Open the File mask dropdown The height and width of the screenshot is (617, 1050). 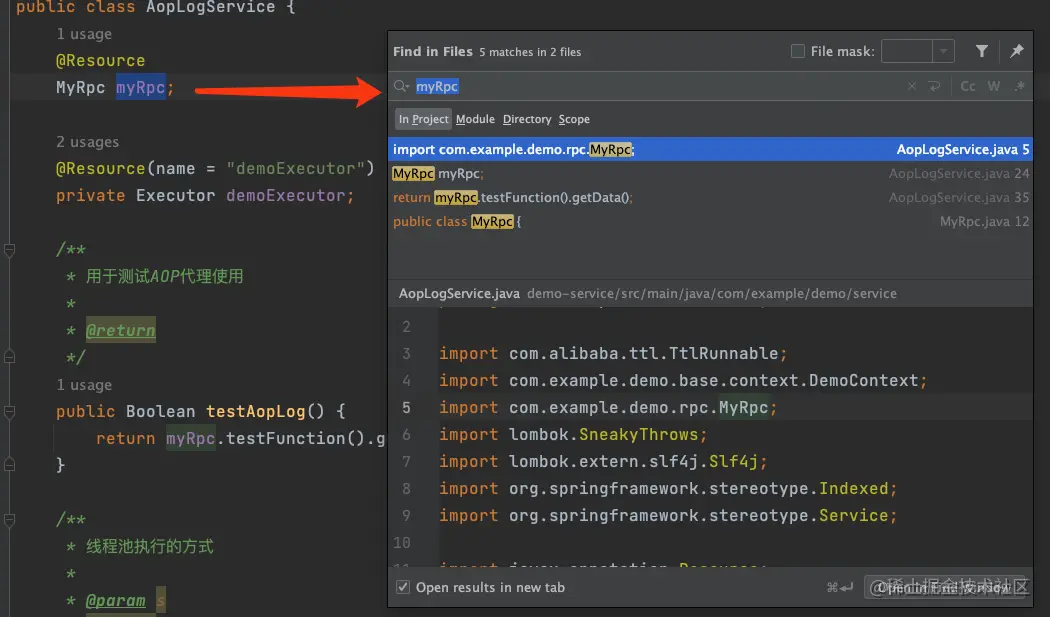click(x=943, y=51)
